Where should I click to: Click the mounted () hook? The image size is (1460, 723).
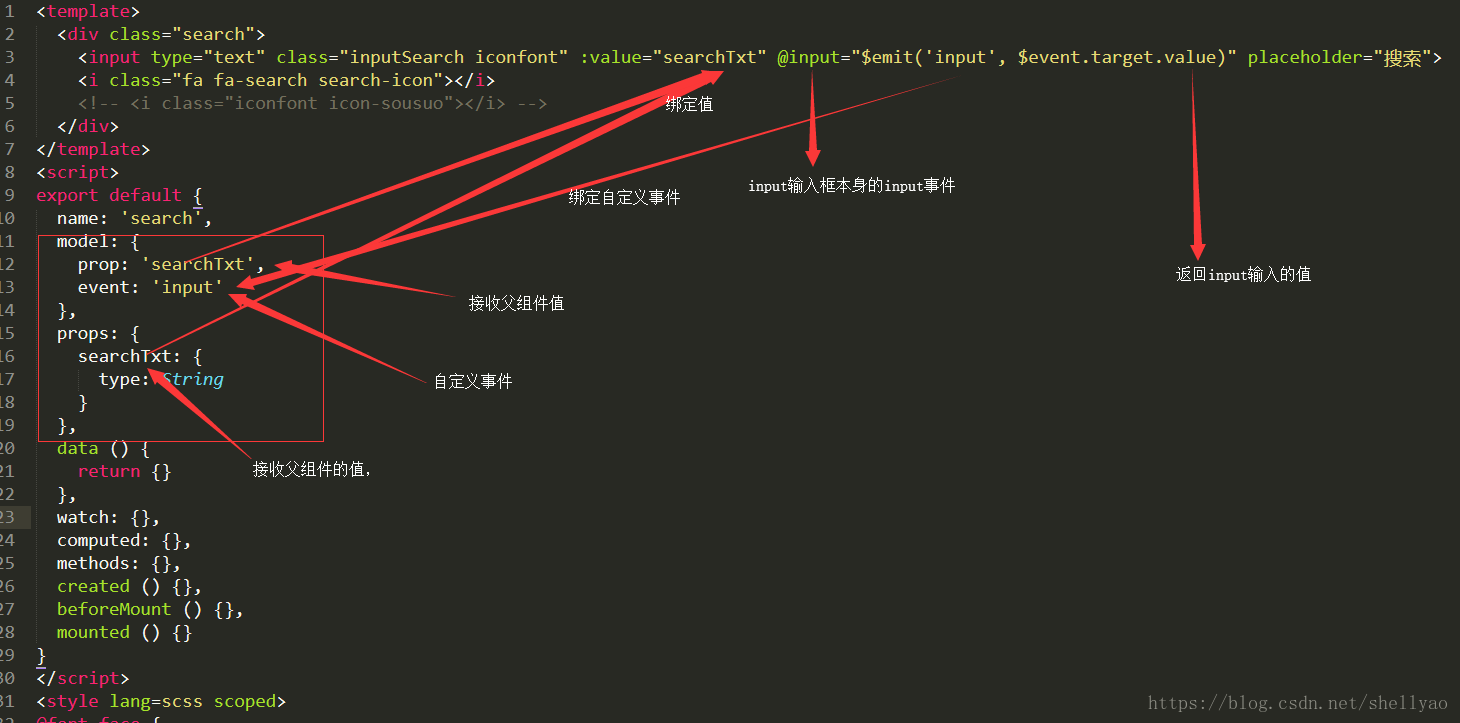click(124, 632)
